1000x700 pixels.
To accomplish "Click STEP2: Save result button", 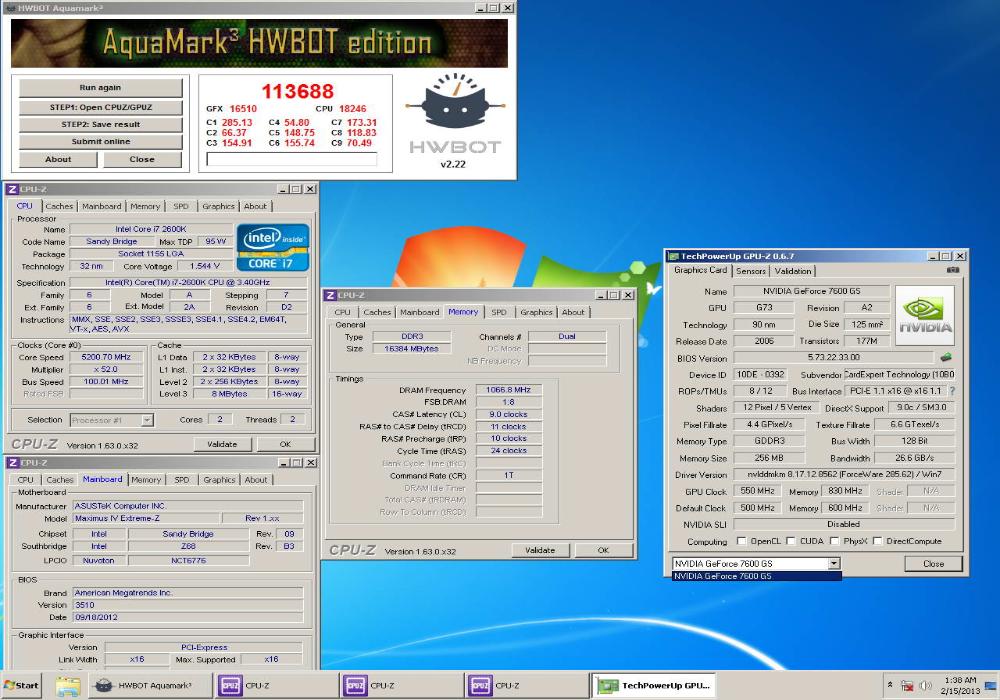I will (x=101, y=124).
